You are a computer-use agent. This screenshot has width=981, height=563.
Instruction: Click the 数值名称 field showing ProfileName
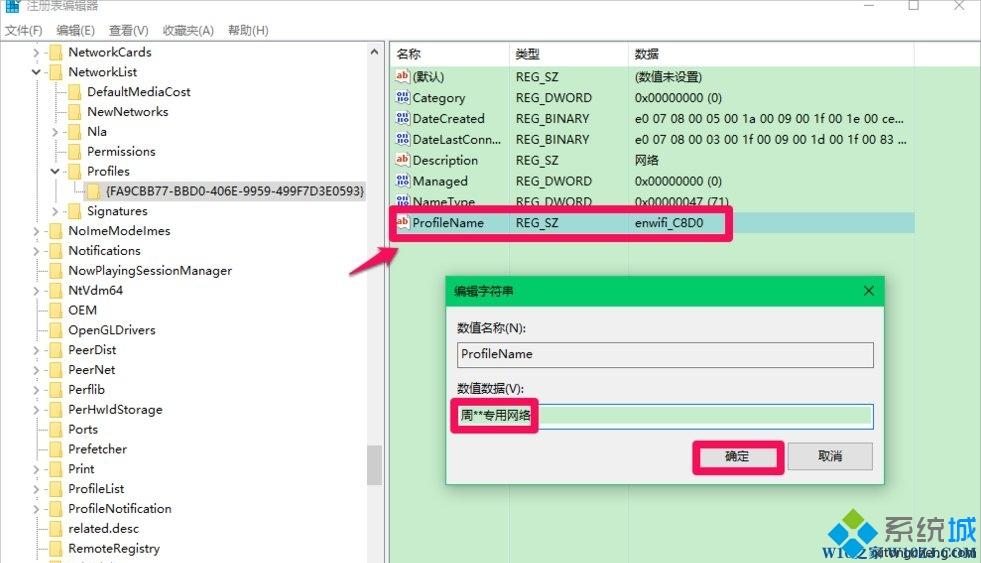point(665,355)
